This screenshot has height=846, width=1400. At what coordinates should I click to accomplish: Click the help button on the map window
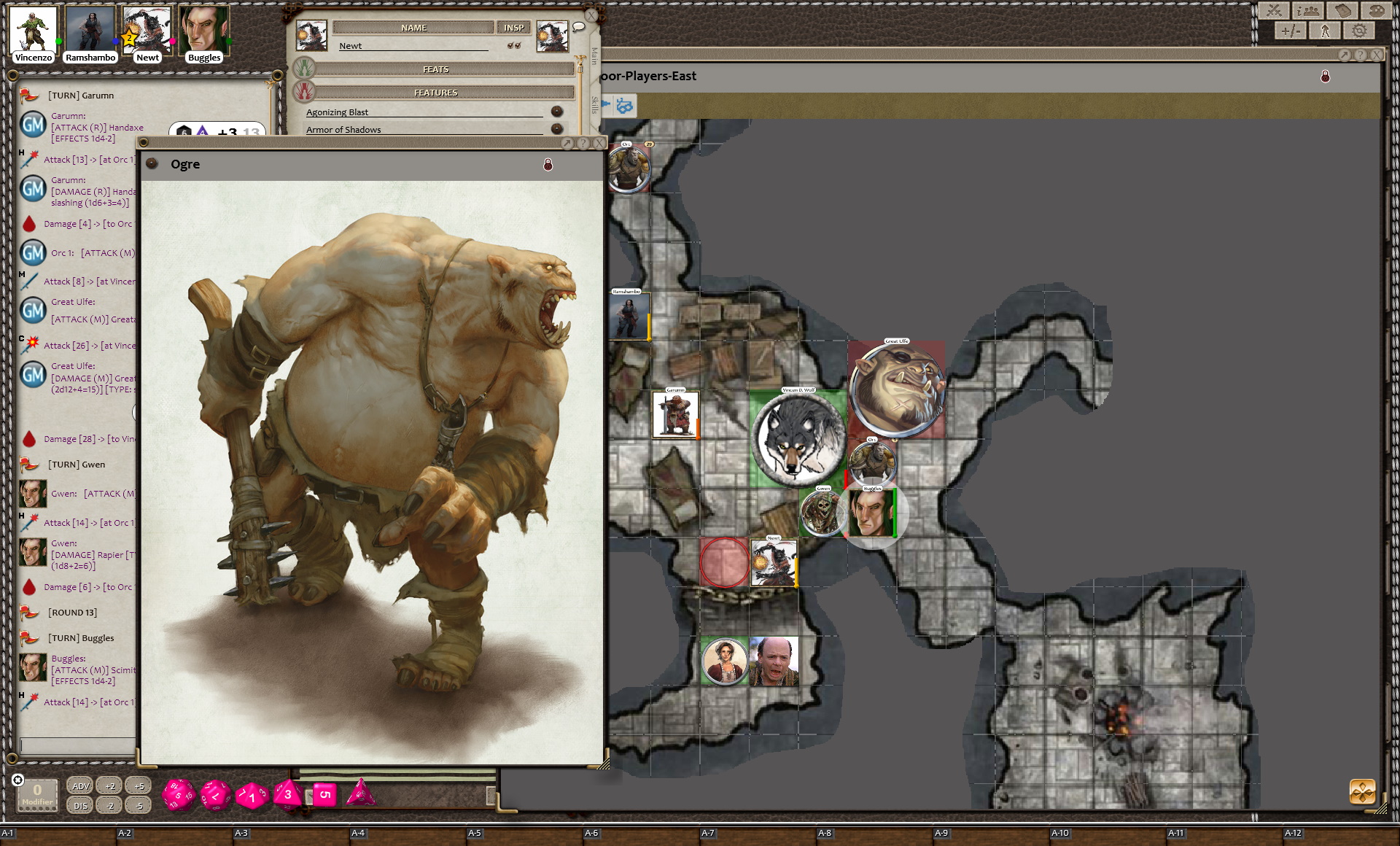(1360, 55)
